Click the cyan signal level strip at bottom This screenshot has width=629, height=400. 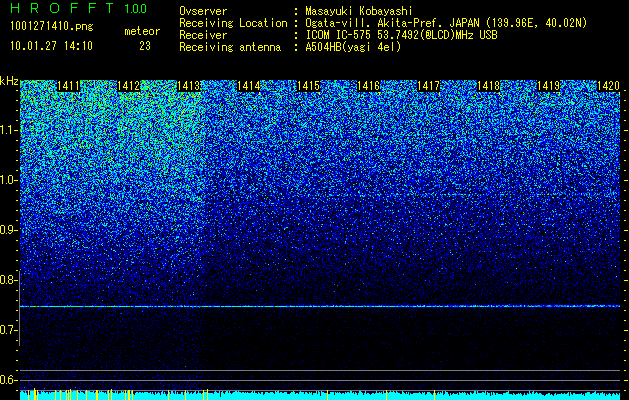point(320,395)
